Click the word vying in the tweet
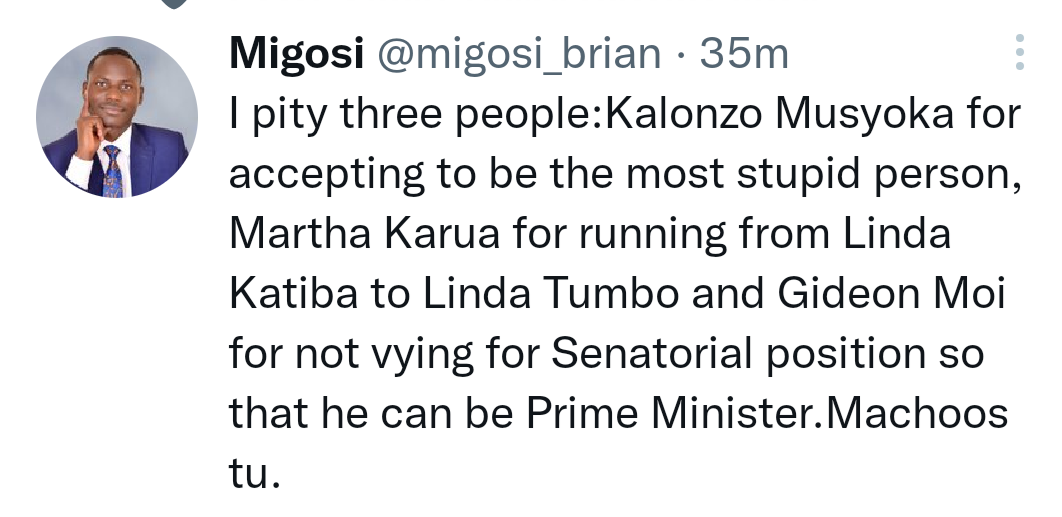 (x=423, y=354)
